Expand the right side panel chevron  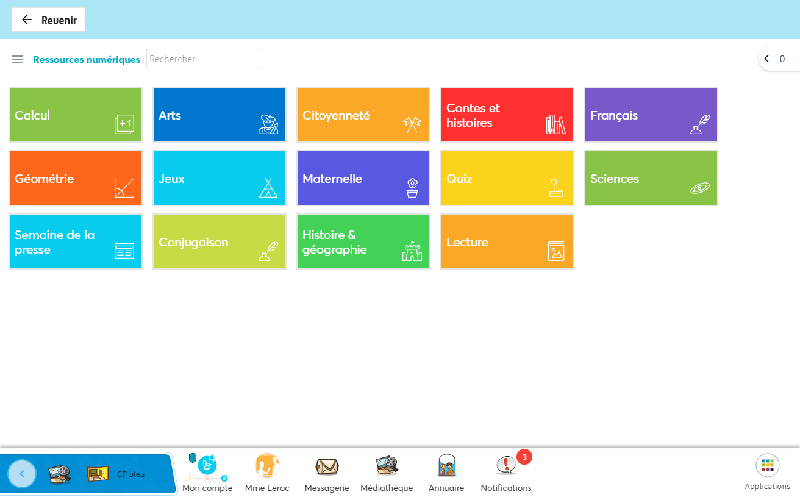click(x=768, y=59)
